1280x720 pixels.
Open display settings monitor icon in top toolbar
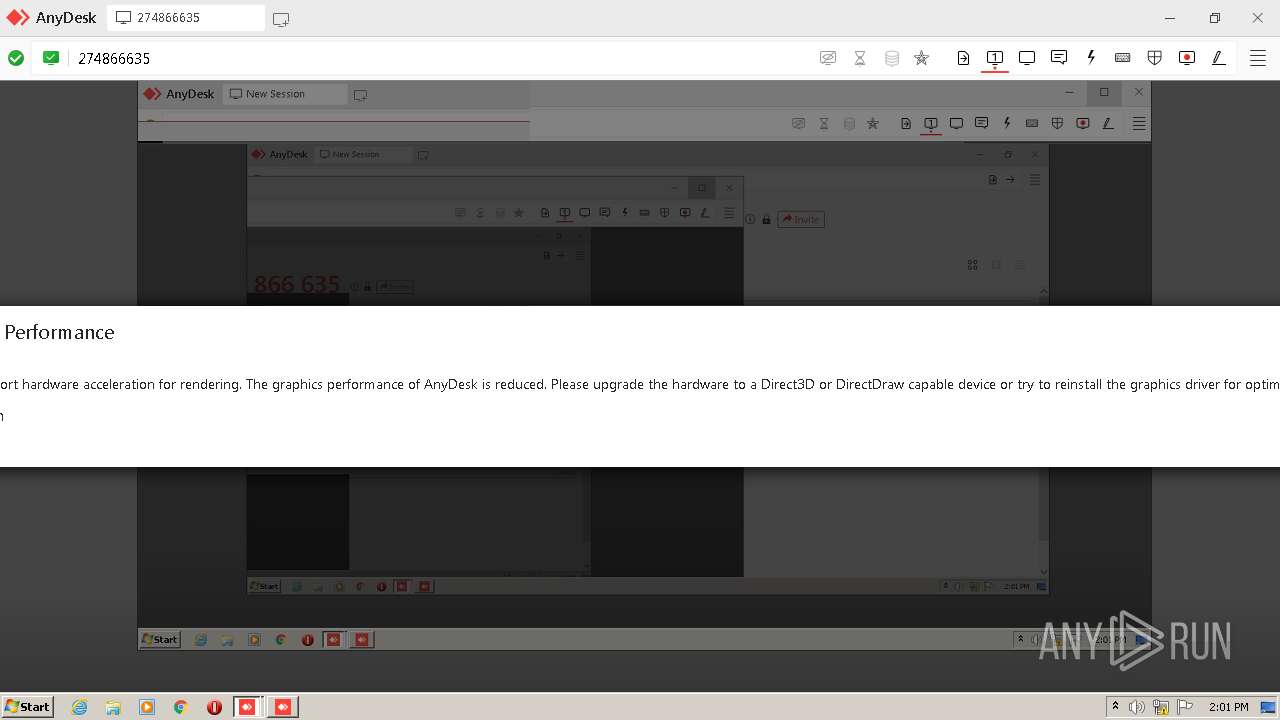click(1027, 58)
